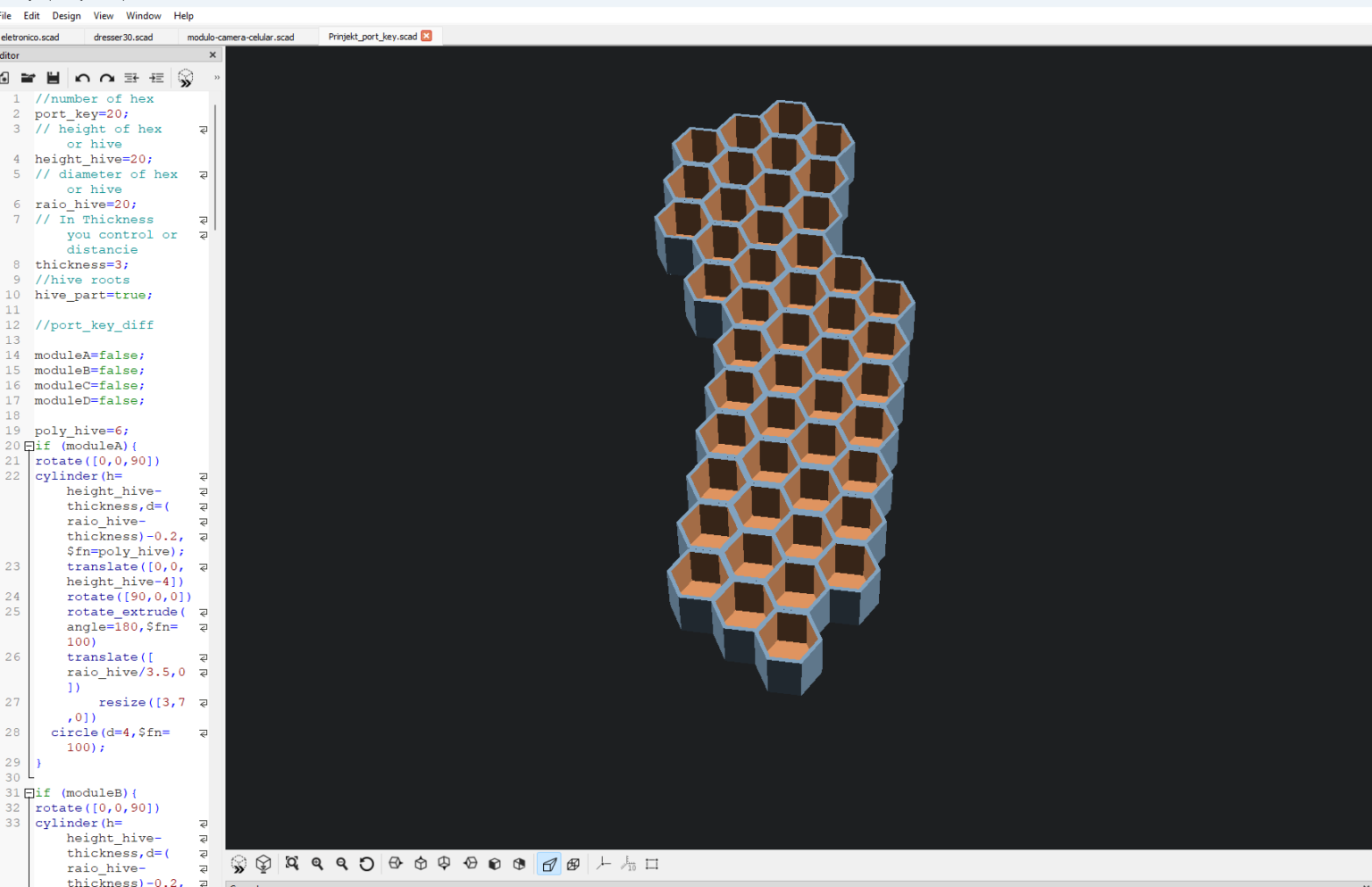Click the moduleD=false; line
Viewport: 1372px width, 887px height.
click(x=89, y=401)
